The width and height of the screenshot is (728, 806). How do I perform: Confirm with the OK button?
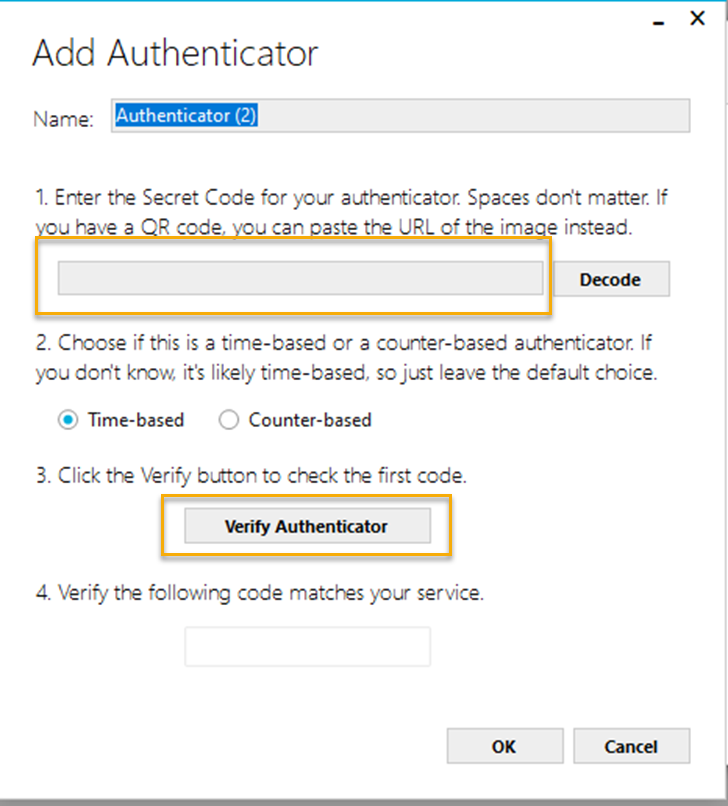(505, 746)
